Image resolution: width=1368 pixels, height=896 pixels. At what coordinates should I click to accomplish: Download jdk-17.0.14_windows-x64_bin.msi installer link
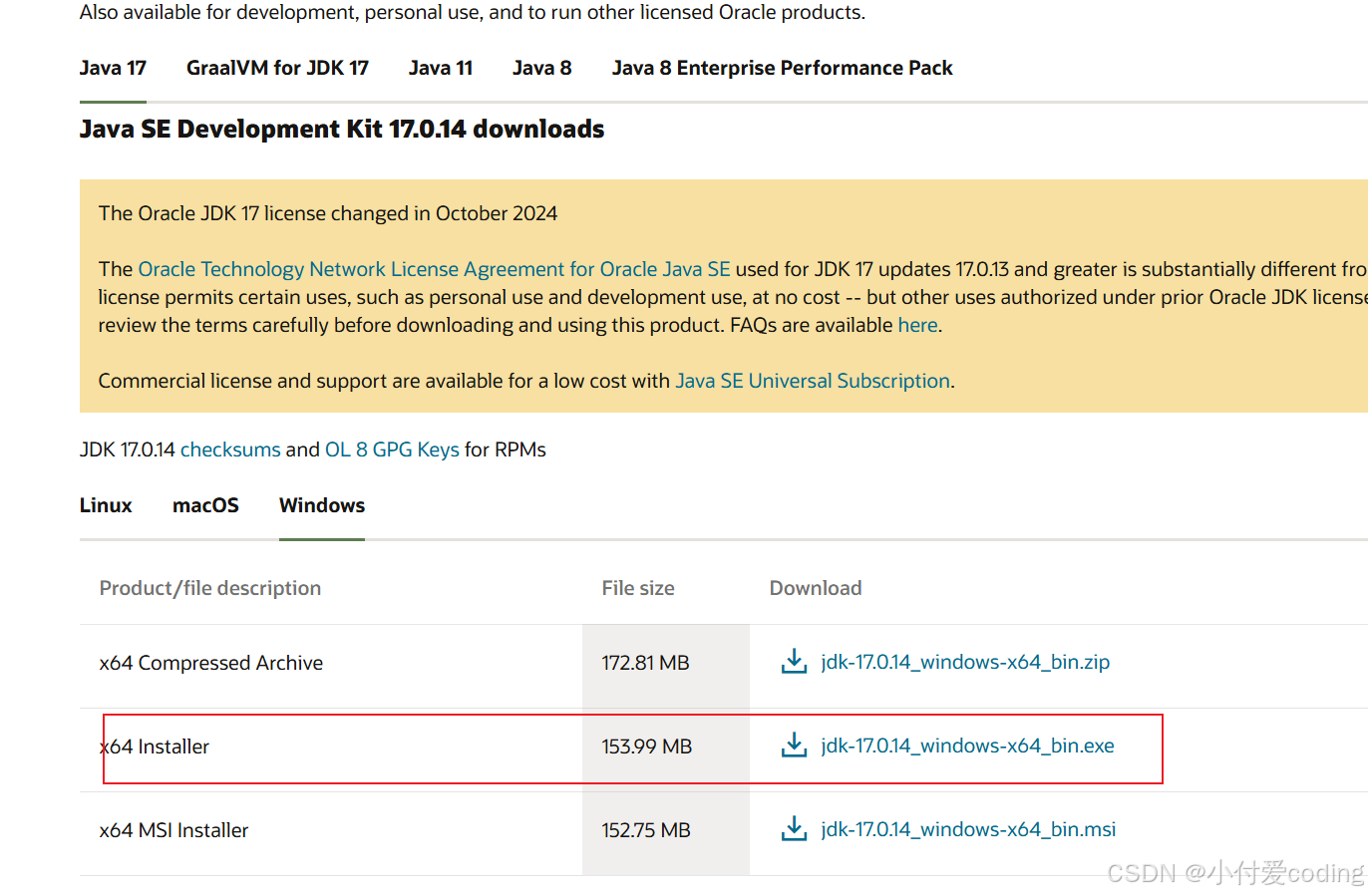coord(968,829)
